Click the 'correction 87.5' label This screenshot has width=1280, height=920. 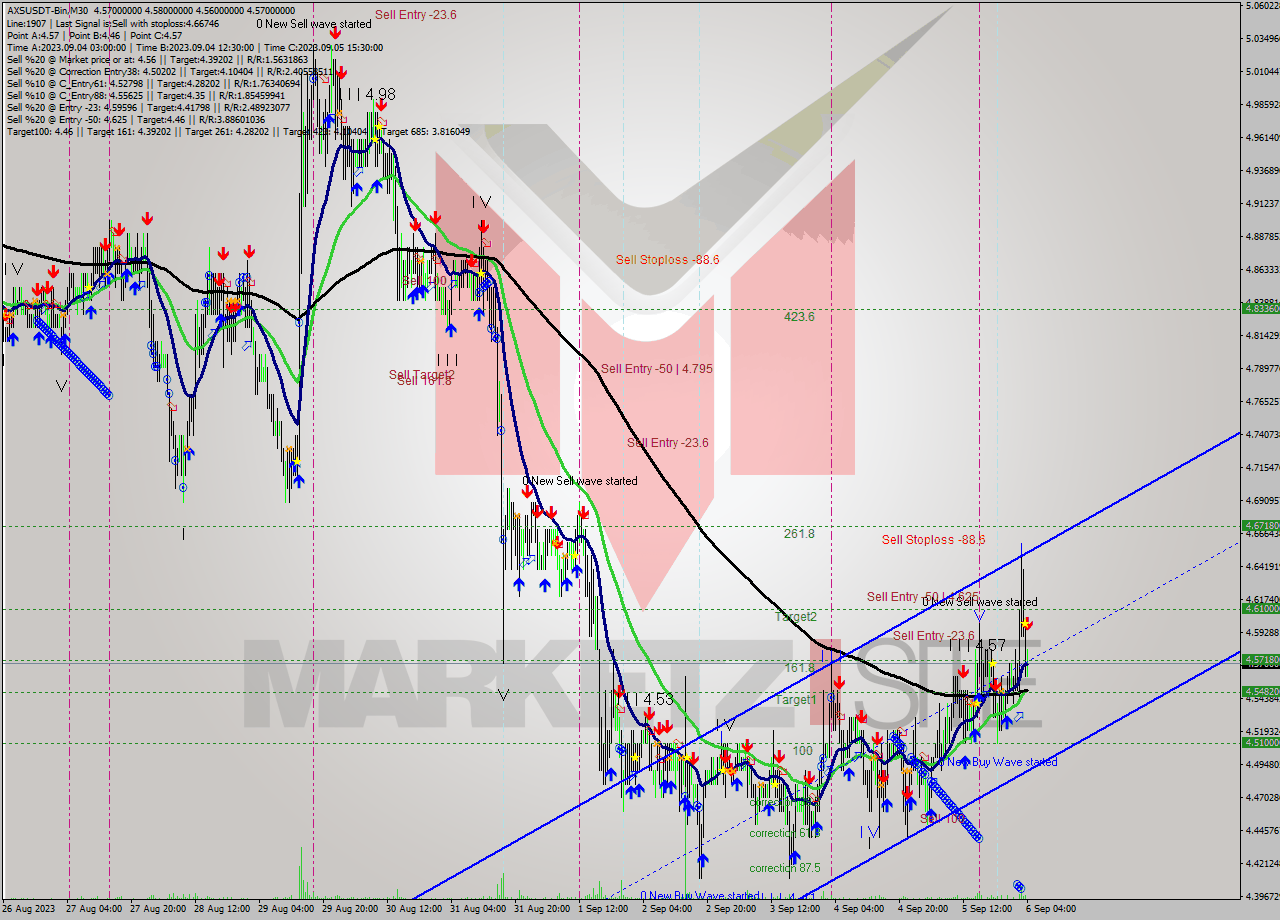[x=785, y=868]
